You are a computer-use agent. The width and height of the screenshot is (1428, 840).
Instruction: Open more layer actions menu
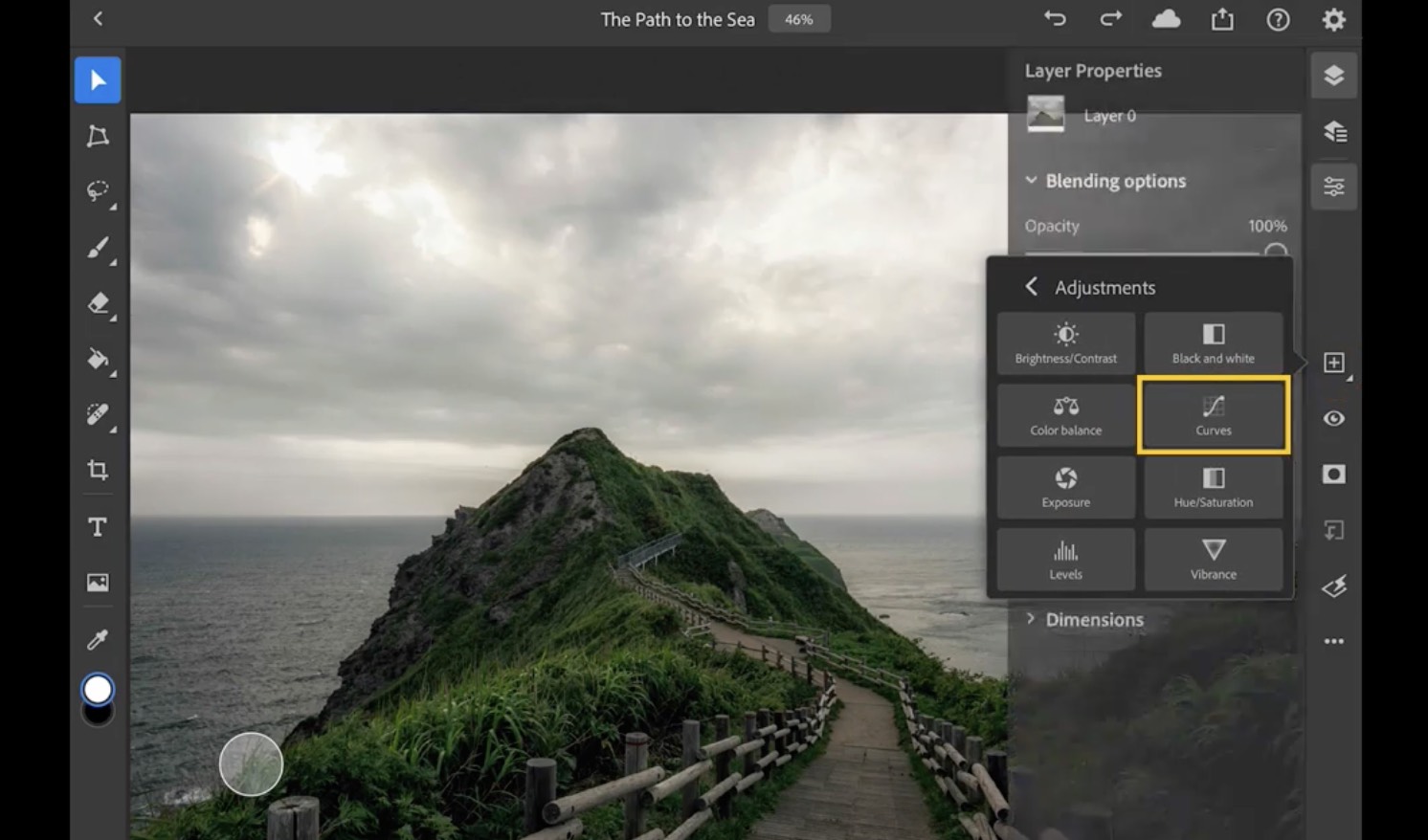(x=1334, y=641)
